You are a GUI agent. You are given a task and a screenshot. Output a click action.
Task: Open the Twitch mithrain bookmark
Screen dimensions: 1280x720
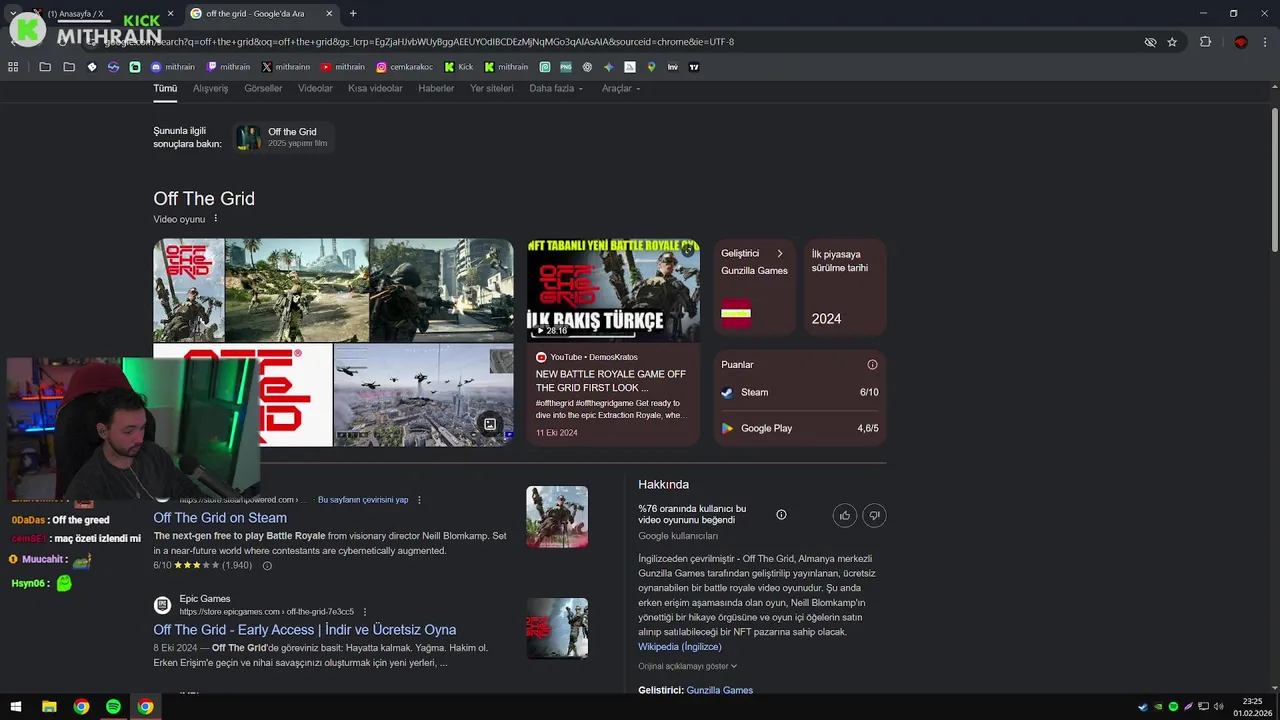[228, 67]
